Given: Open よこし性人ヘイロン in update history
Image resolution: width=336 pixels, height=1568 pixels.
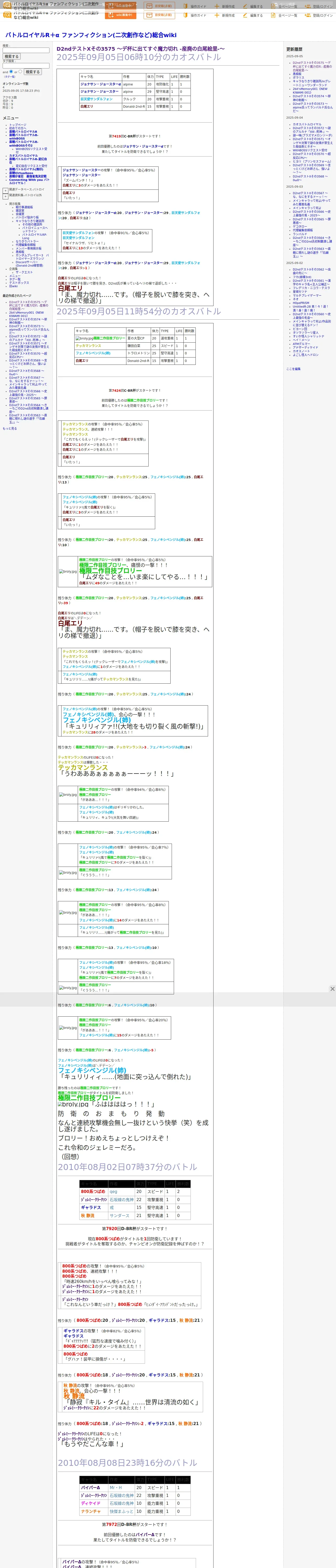Looking at the screenshot, I should (305, 355).
